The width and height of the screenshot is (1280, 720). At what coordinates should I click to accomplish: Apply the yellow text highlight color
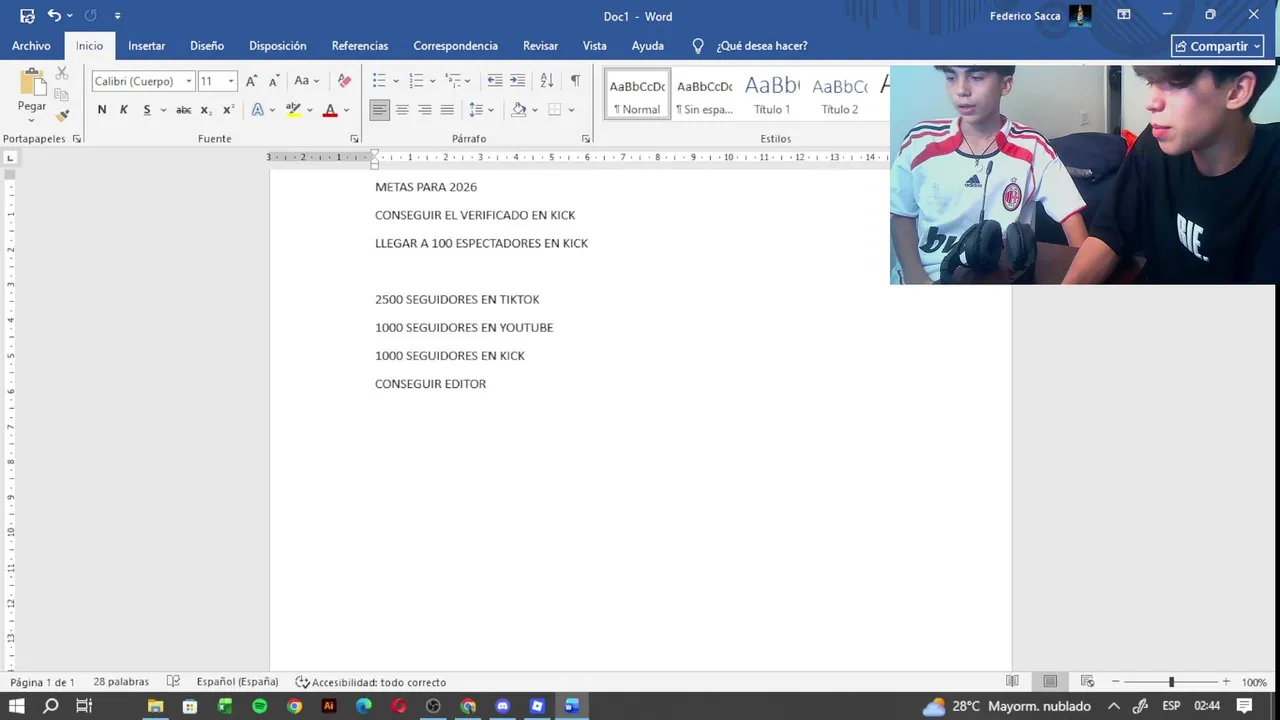(x=293, y=110)
